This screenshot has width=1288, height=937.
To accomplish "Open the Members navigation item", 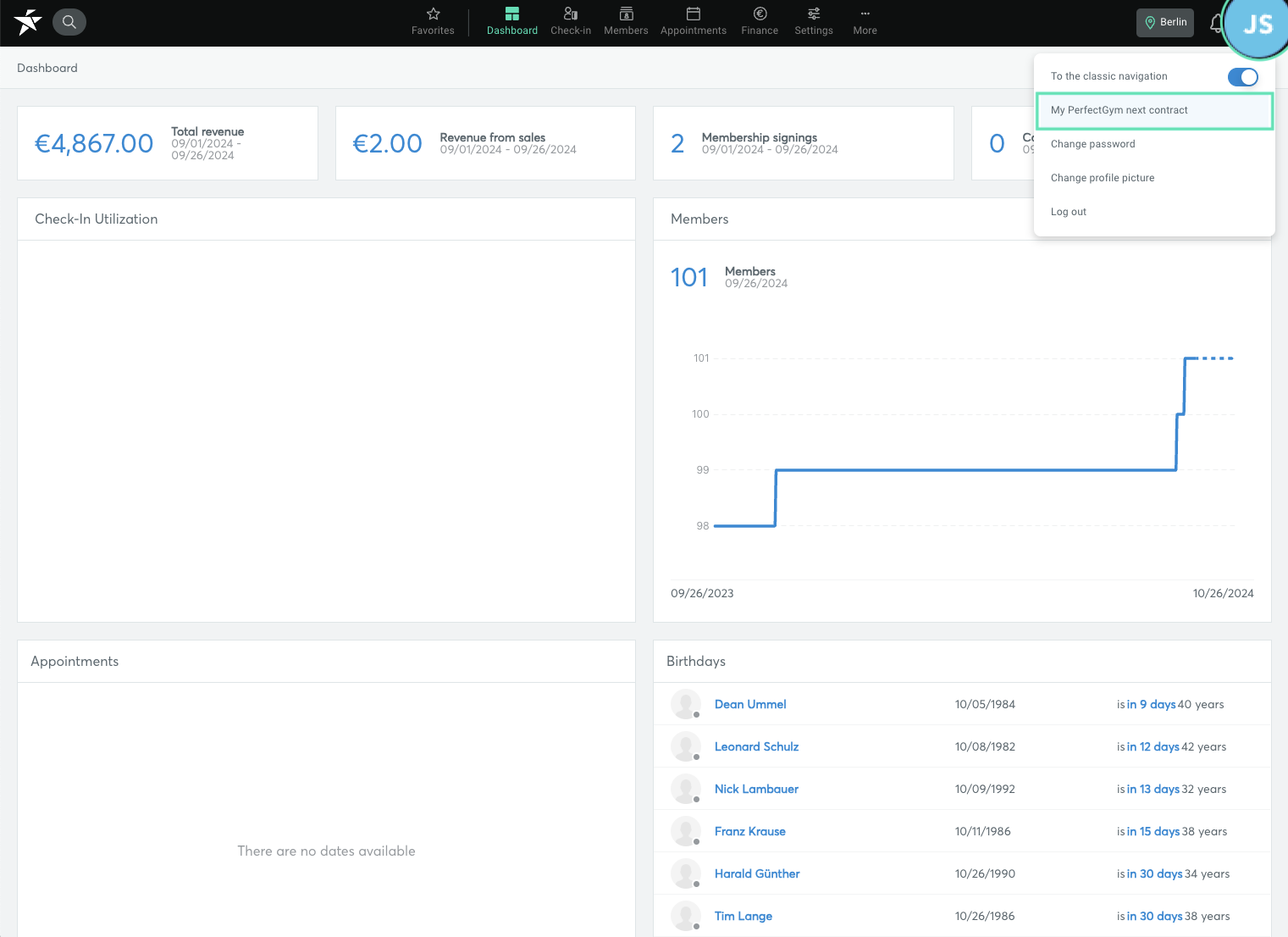I will (626, 22).
